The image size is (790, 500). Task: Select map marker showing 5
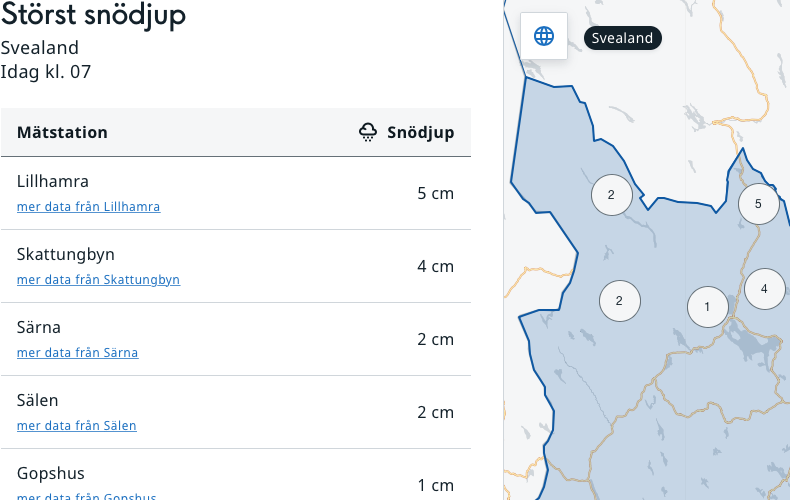[x=758, y=204]
